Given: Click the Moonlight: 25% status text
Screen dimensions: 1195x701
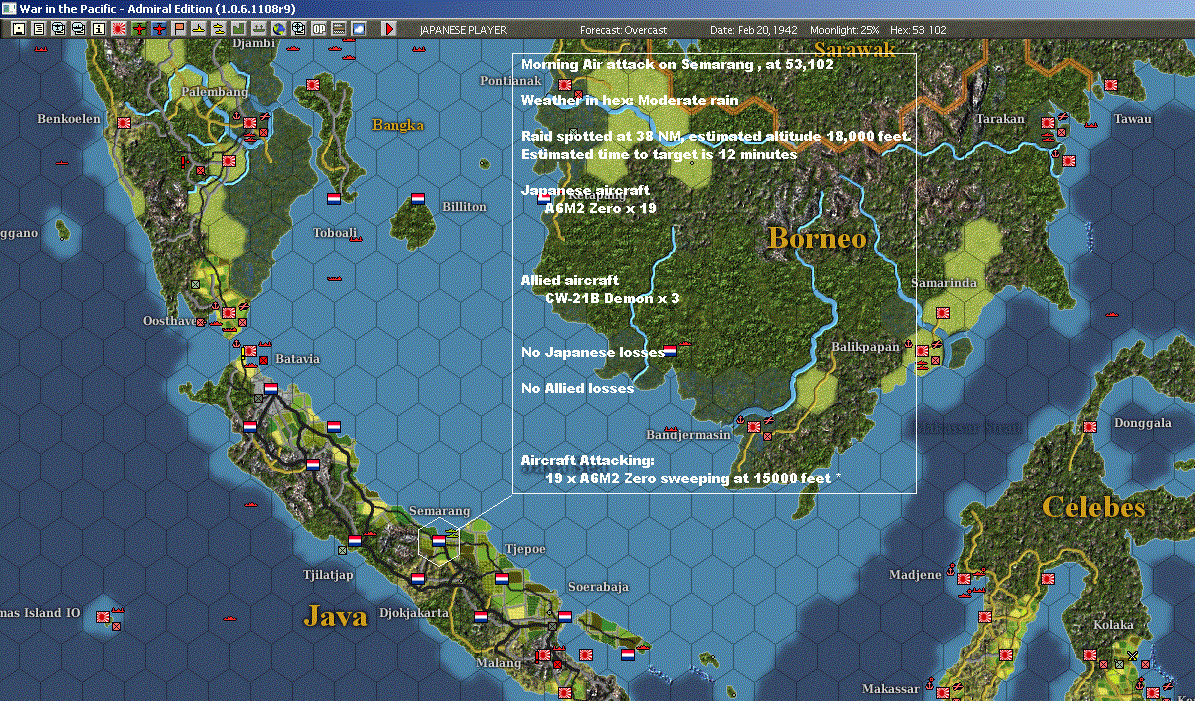Looking at the screenshot, I should (844, 30).
